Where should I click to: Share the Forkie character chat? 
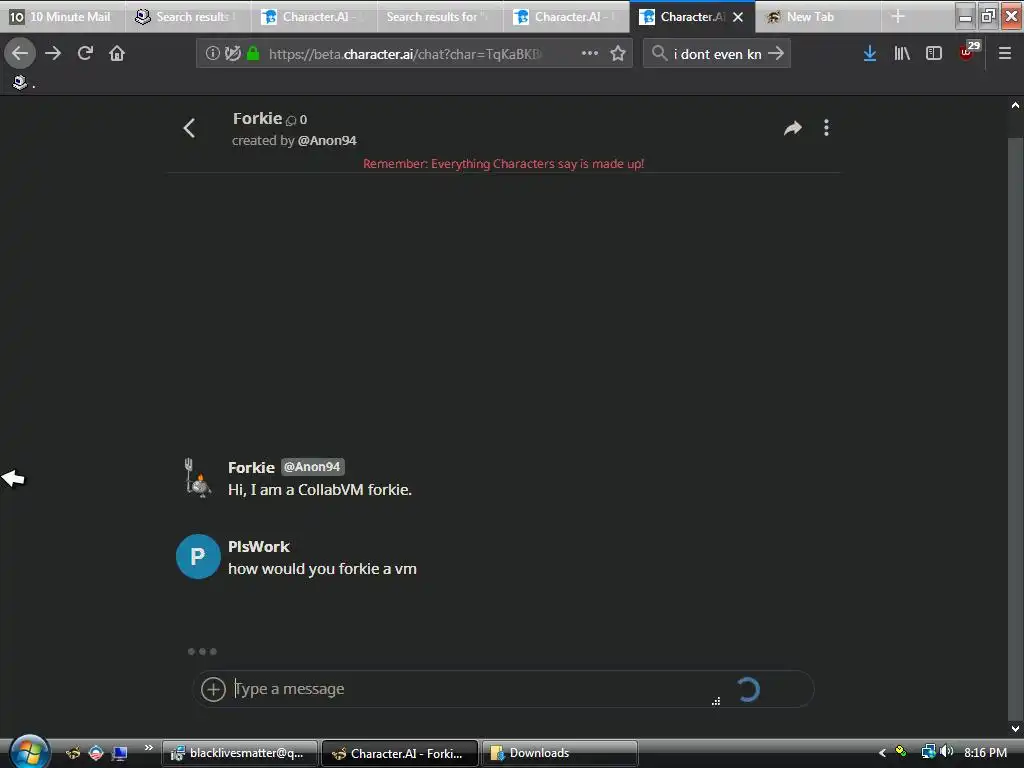793,128
